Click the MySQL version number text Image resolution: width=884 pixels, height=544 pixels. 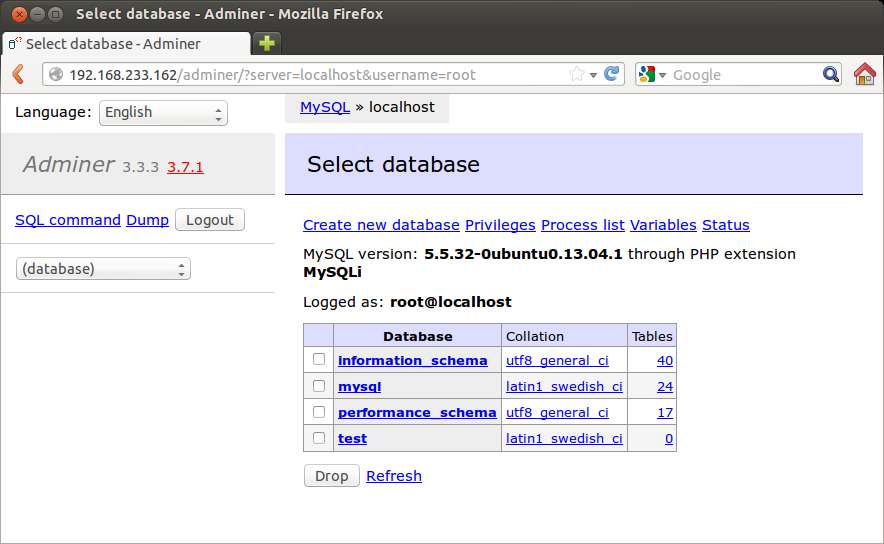coord(523,254)
